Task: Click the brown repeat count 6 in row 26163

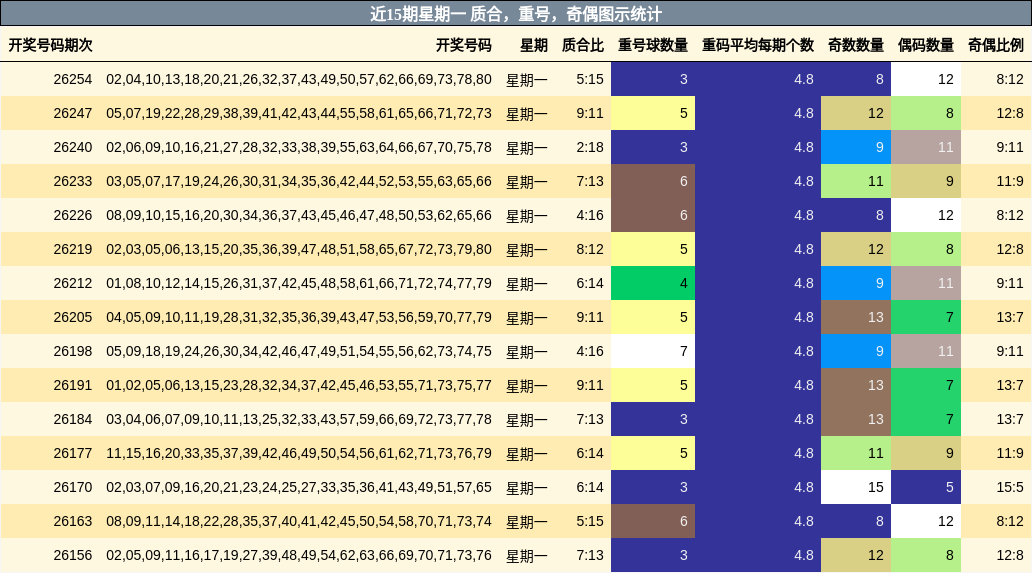Action: [653, 521]
